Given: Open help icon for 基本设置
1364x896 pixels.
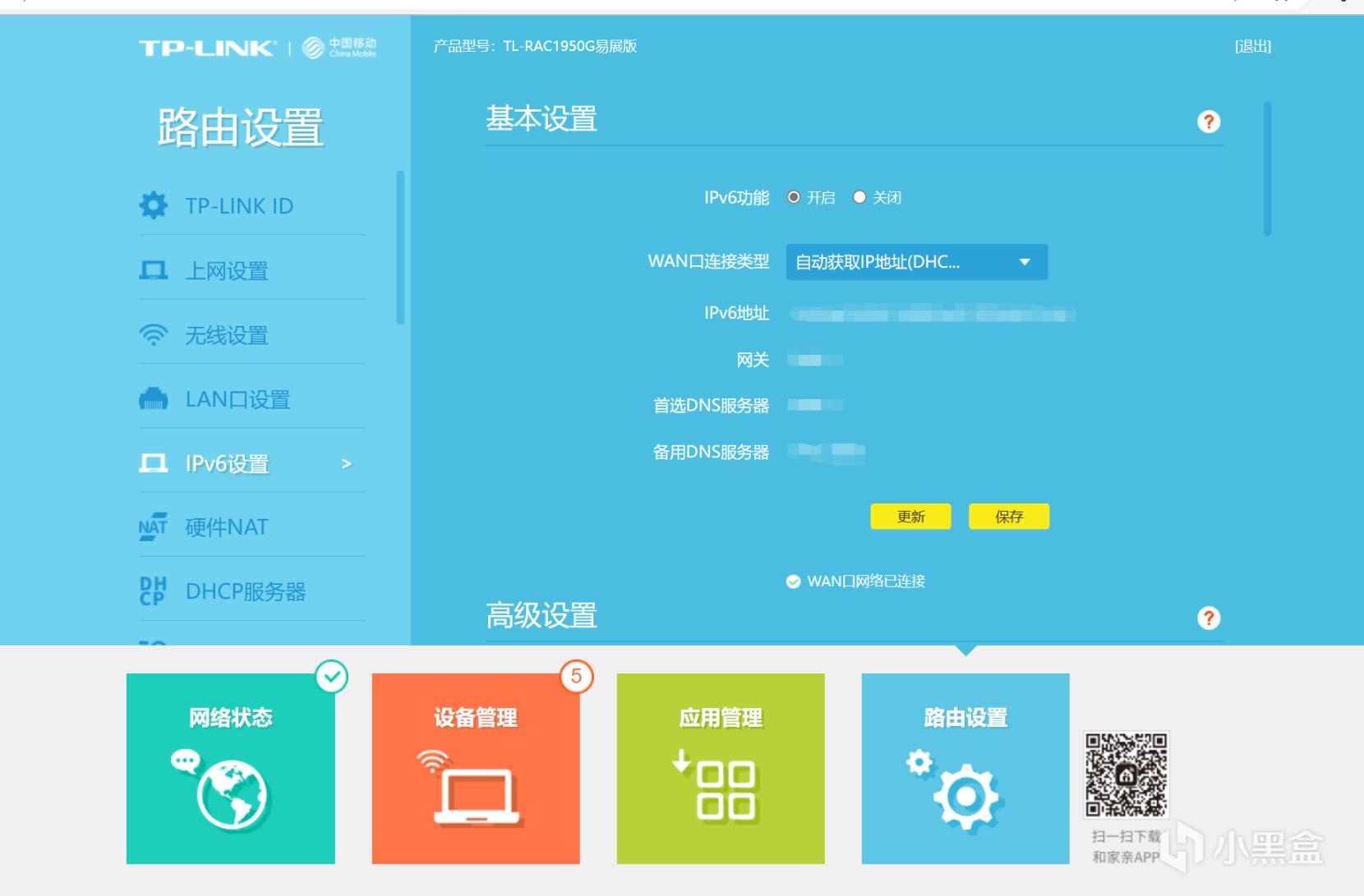Looking at the screenshot, I should coord(1209,122).
